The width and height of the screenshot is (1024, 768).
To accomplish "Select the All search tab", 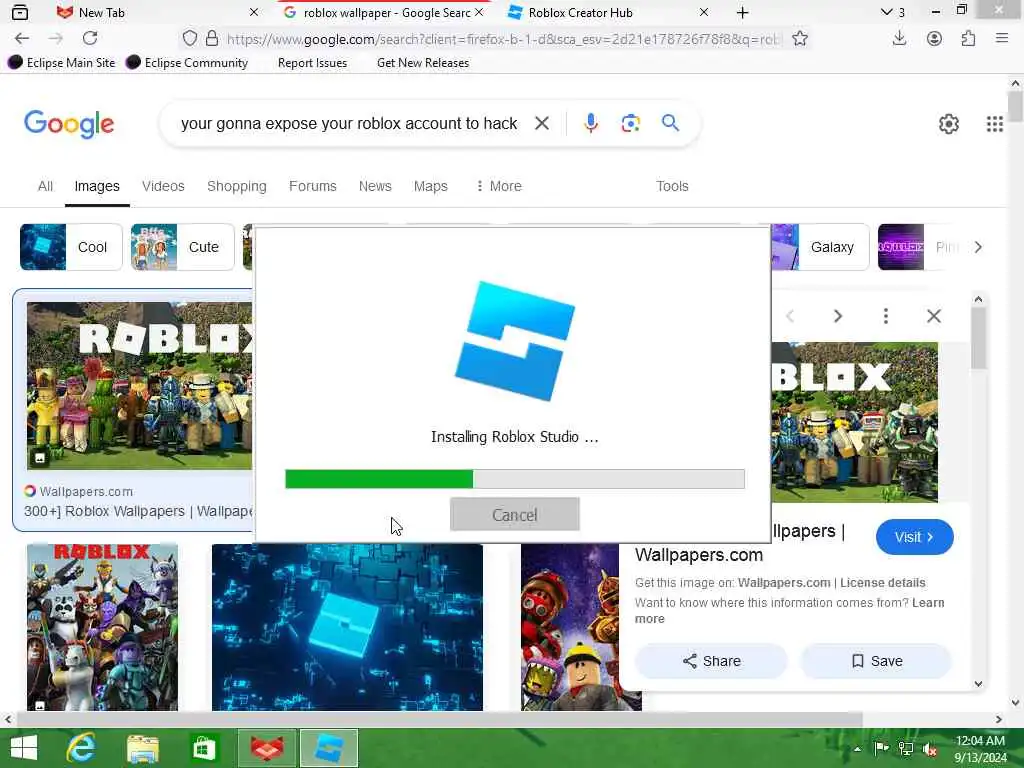I will (x=45, y=186).
